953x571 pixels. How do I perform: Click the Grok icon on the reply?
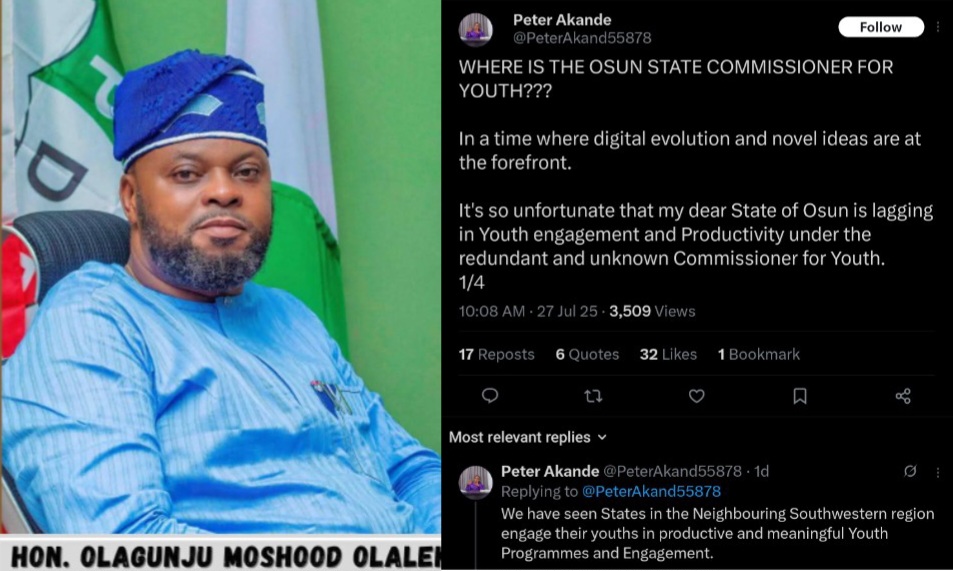[910, 471]
